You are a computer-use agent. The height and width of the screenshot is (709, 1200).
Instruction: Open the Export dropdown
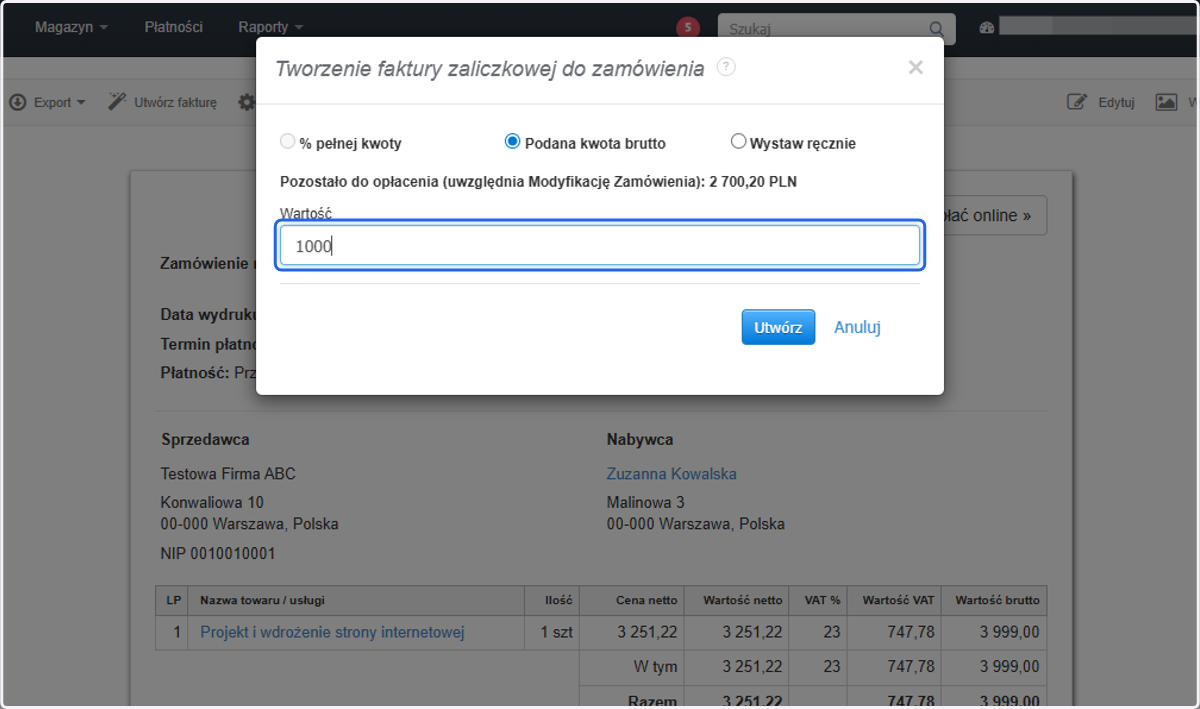tap(47, 102)
